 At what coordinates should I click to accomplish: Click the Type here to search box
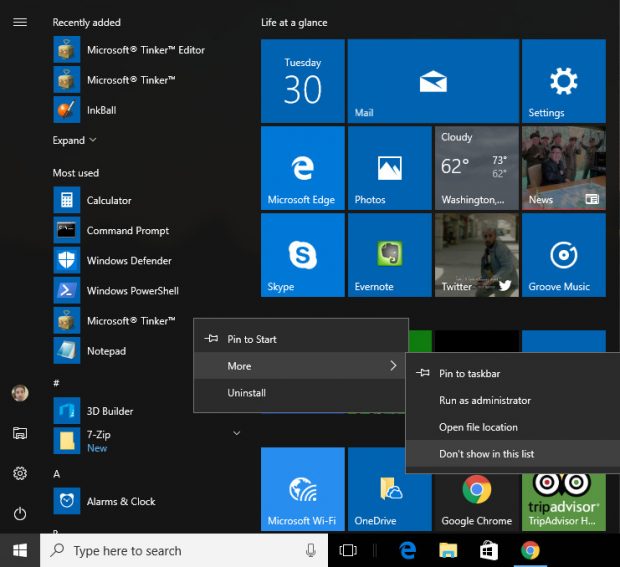click(184, 550)
